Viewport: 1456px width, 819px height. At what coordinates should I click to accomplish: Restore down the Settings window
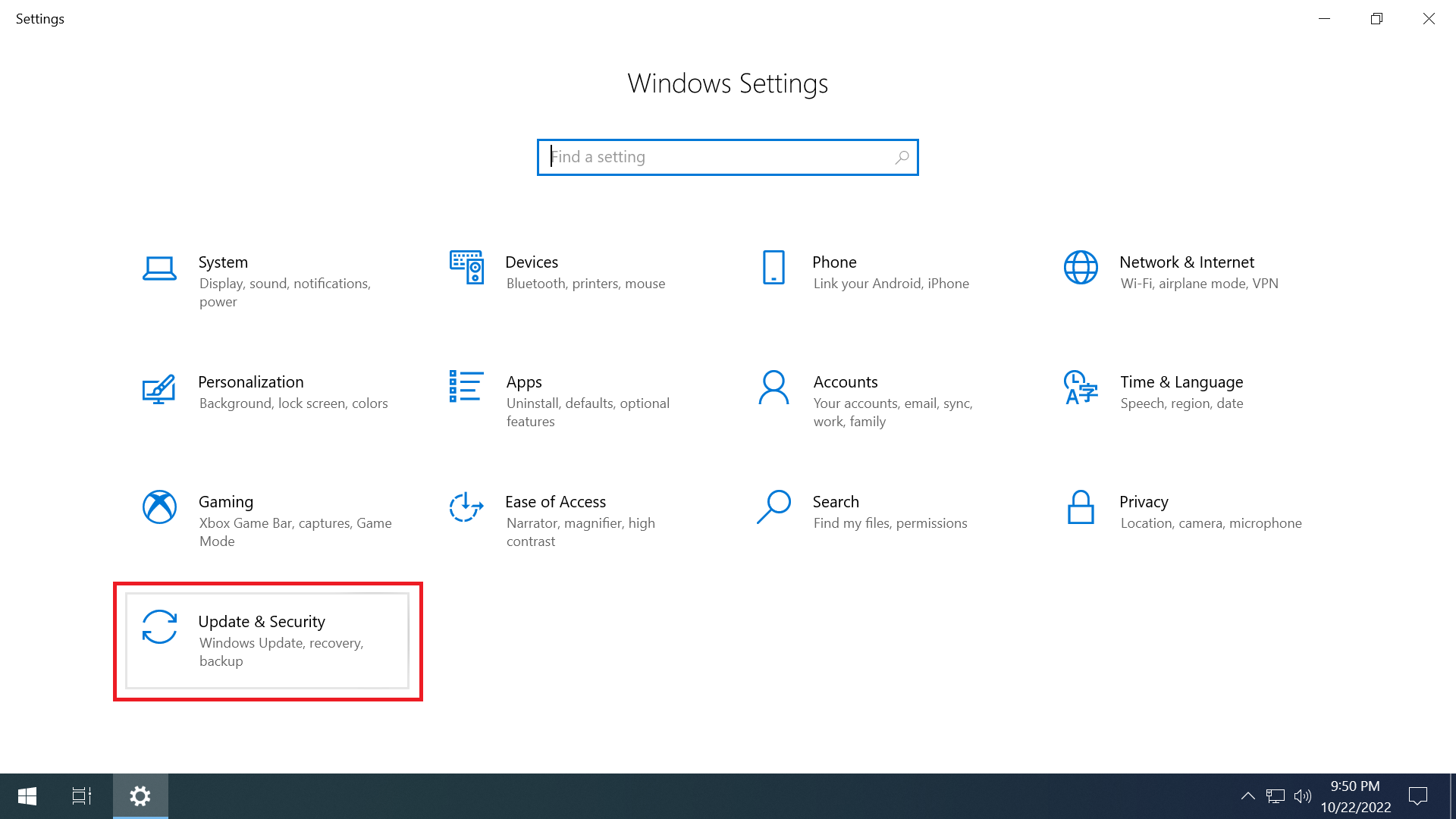[x=1376, y=19]
